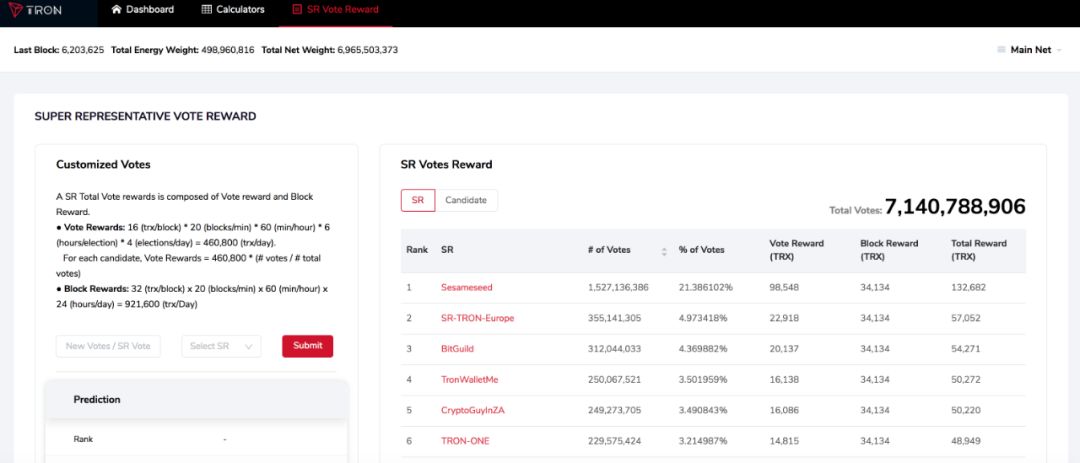Click total votes value 7,140,788,906
This screenshot has height=463, width=1080.
coord(955,207)
